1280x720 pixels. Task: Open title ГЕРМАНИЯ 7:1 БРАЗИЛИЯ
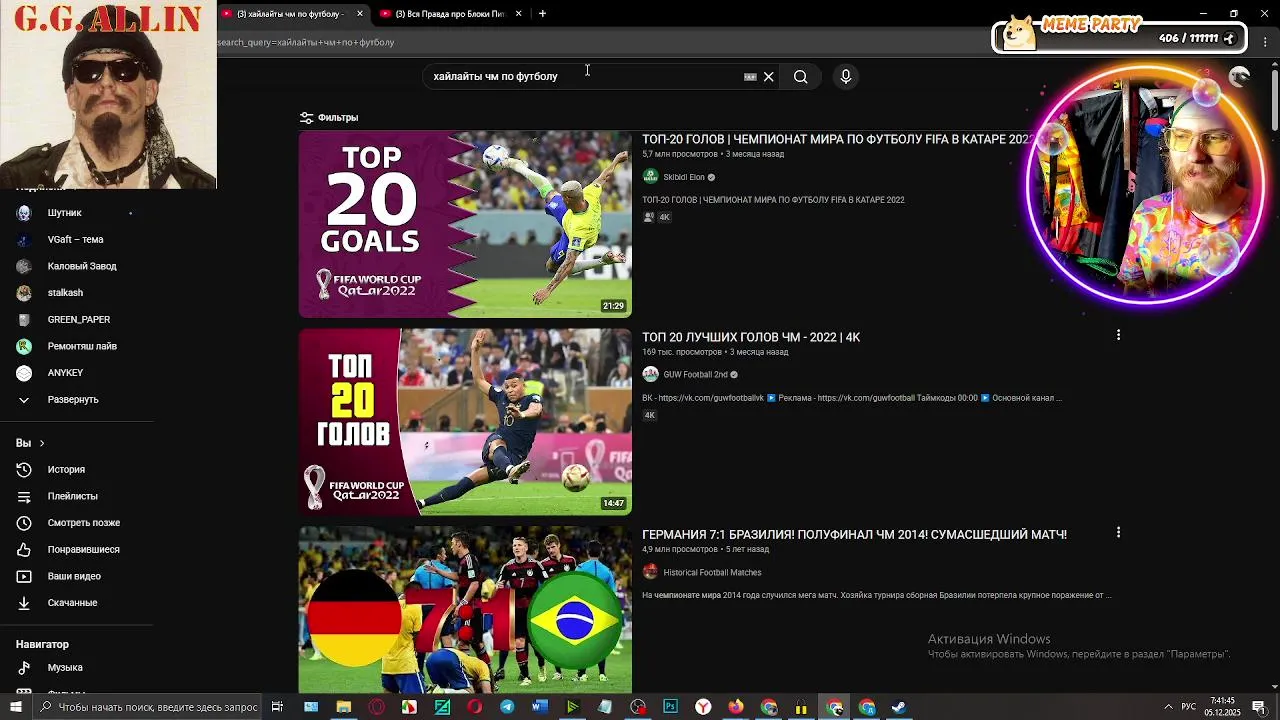854,535
